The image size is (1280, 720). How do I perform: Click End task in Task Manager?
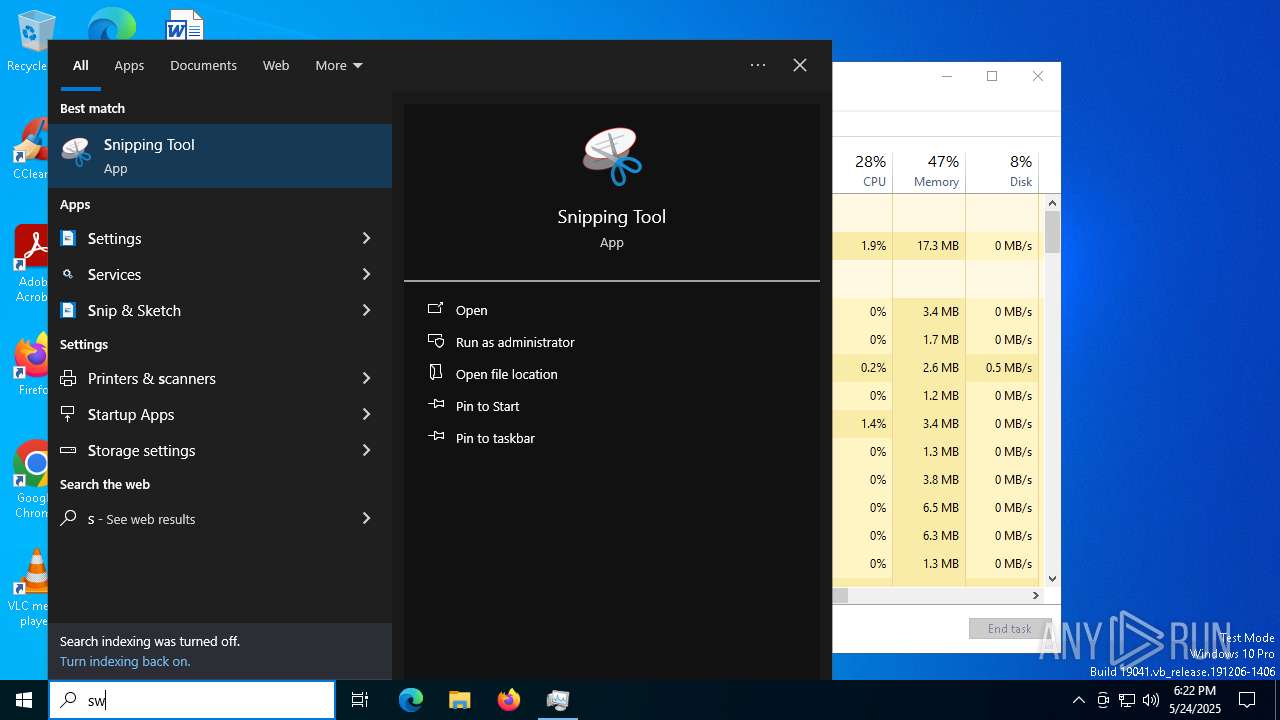1009,629
